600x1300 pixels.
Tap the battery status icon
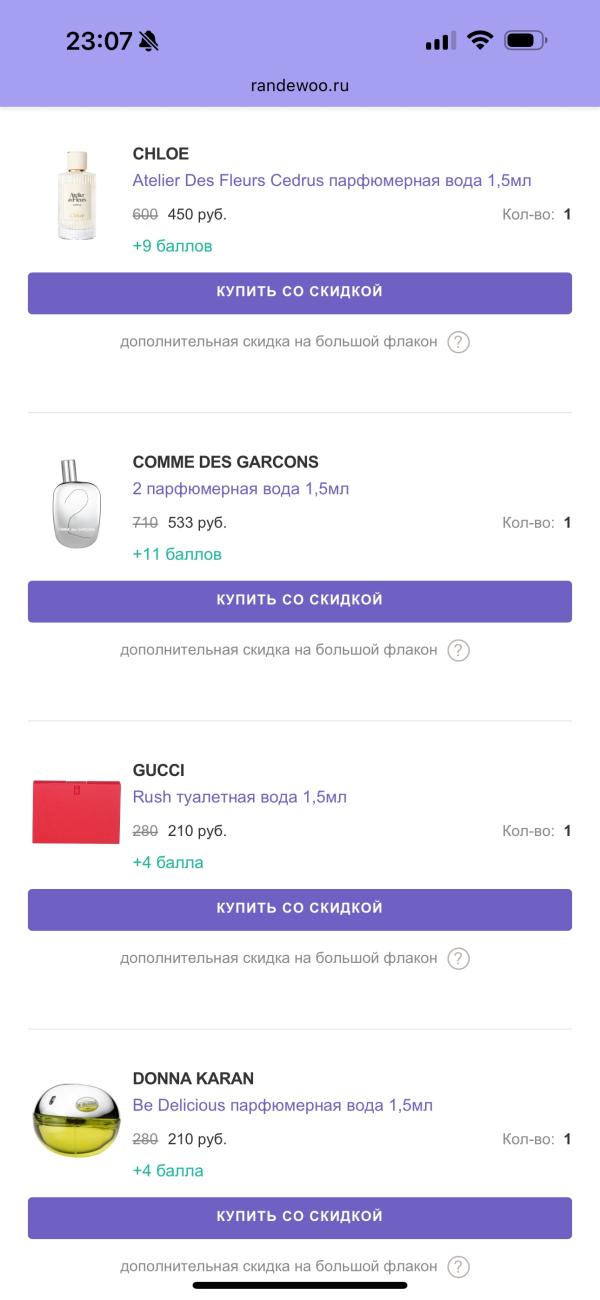click(x=525, y=41)
